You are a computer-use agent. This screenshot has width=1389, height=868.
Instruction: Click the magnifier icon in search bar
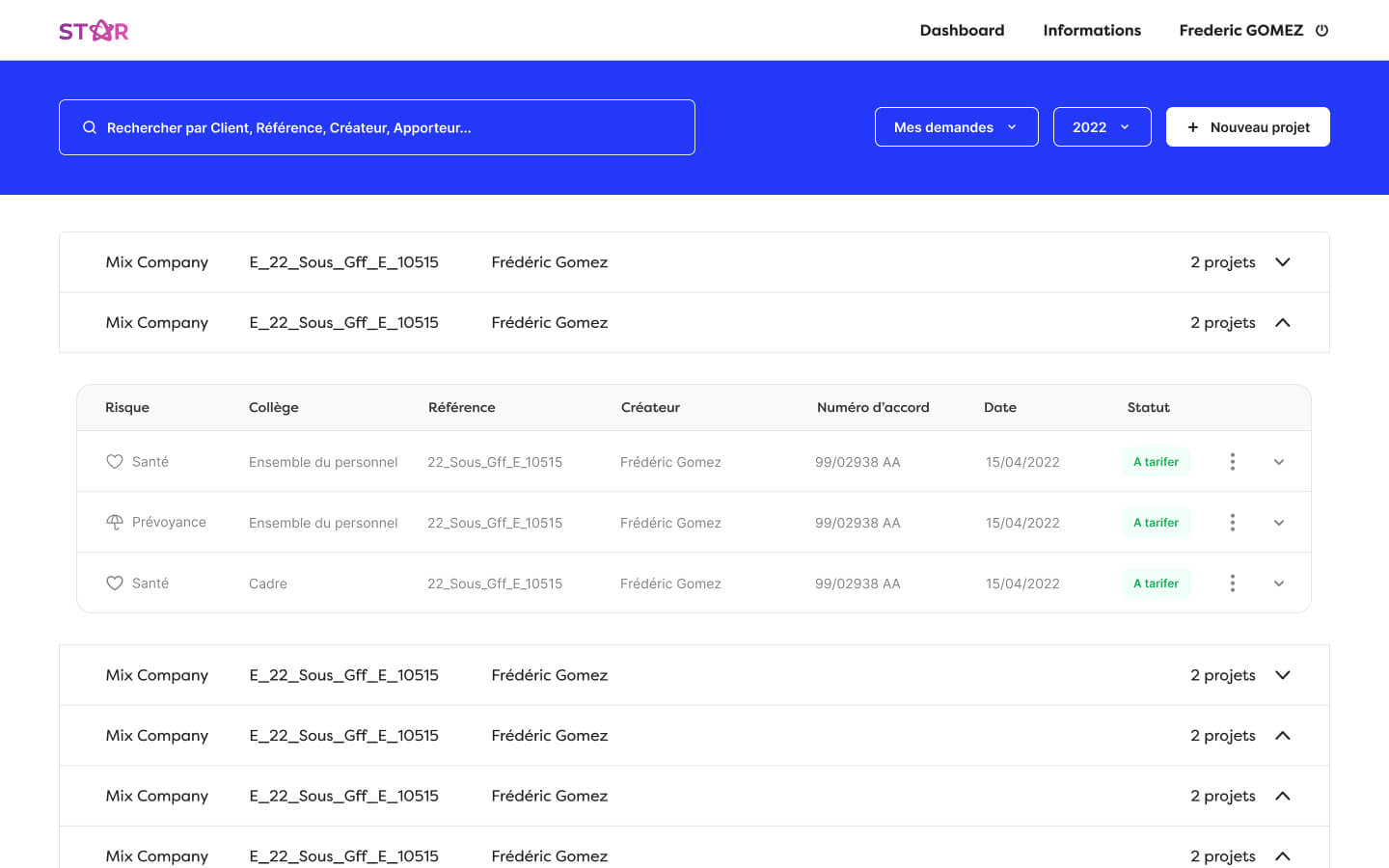[90, 127]
